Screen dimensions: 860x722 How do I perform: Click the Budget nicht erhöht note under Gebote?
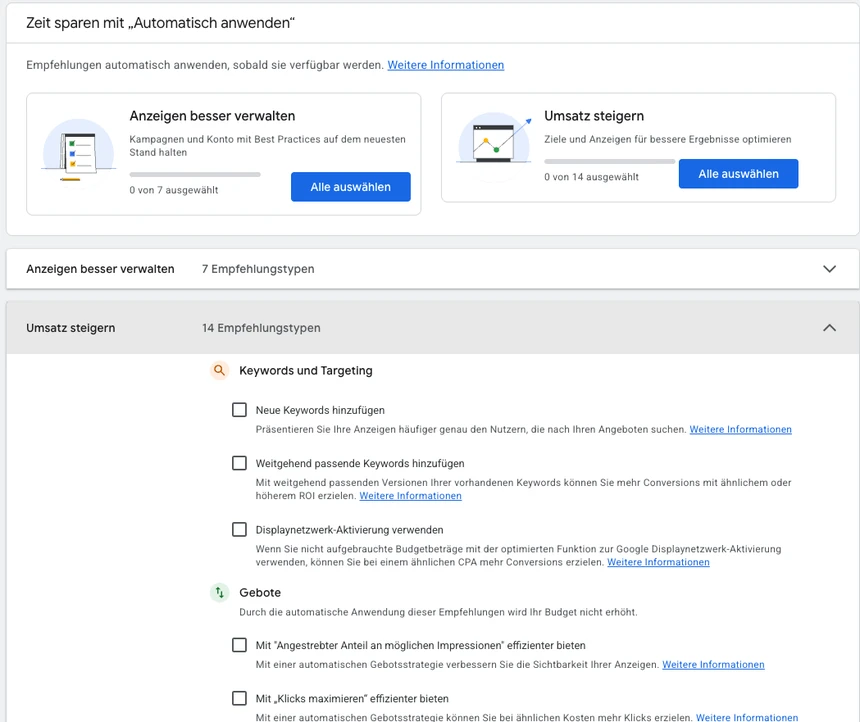tap(438, 612)
